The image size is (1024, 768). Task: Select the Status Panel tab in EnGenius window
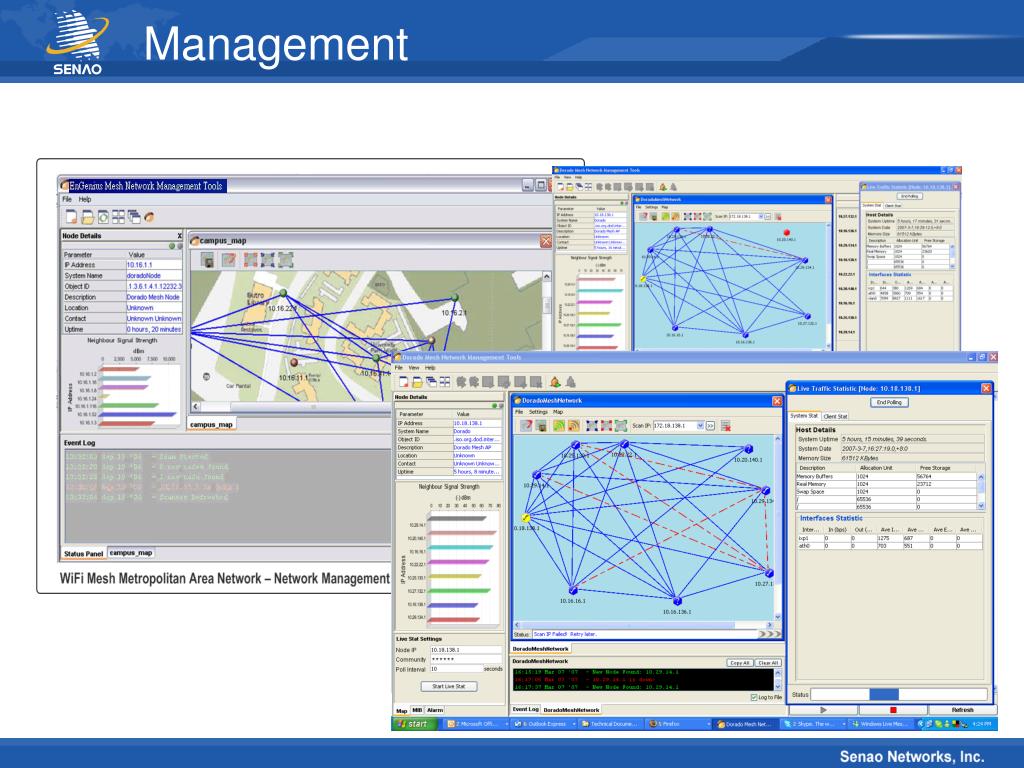(x=84, y=553)
